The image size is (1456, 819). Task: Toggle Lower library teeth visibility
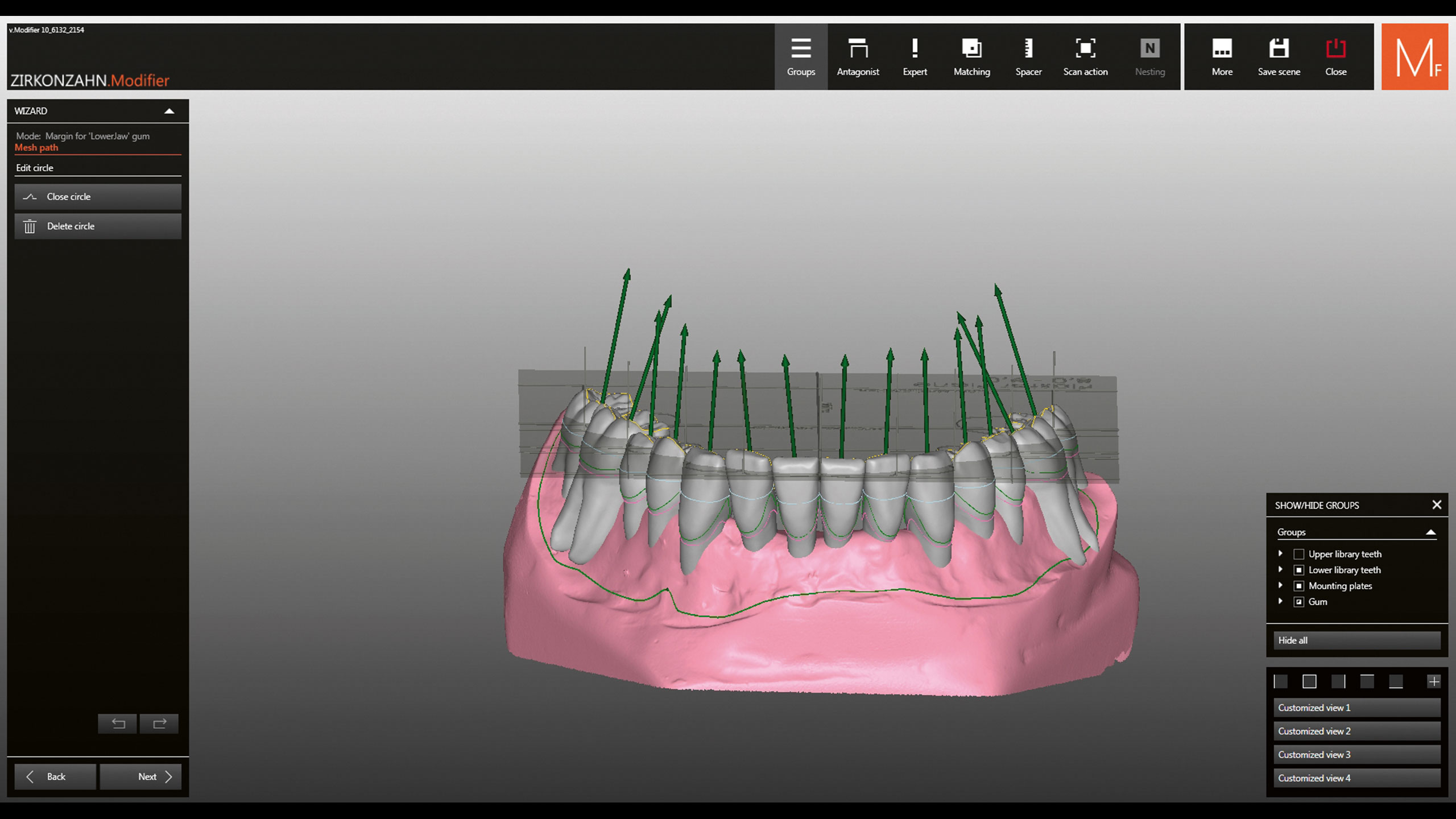pos(1298,570)
